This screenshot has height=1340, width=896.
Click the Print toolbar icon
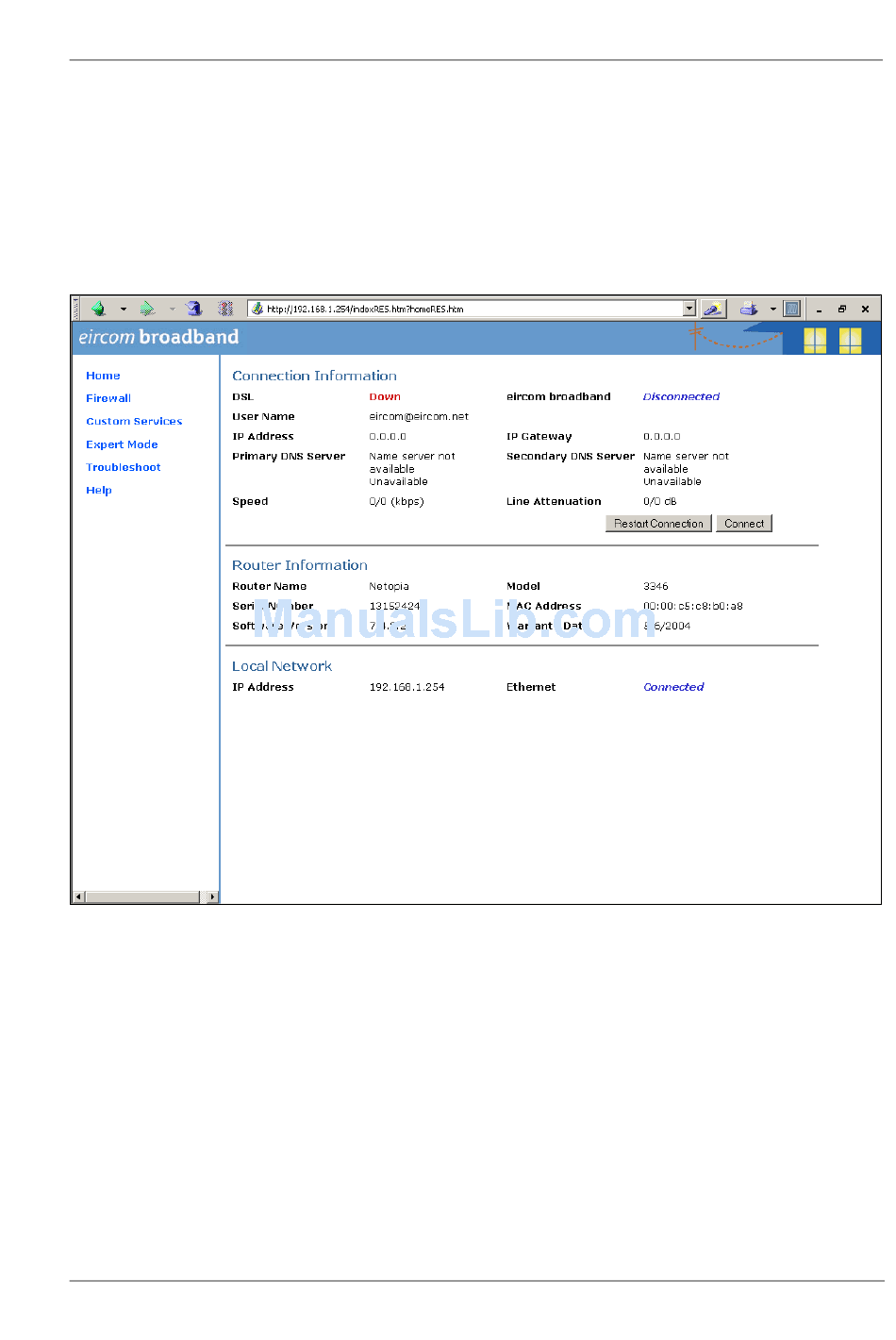(749, 309)
